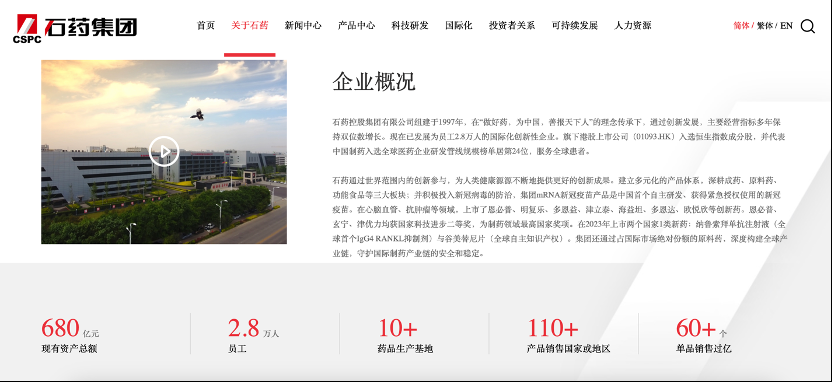Click the 企业概况 heading
The image size is (832, 382).
[x=374, y=81]
